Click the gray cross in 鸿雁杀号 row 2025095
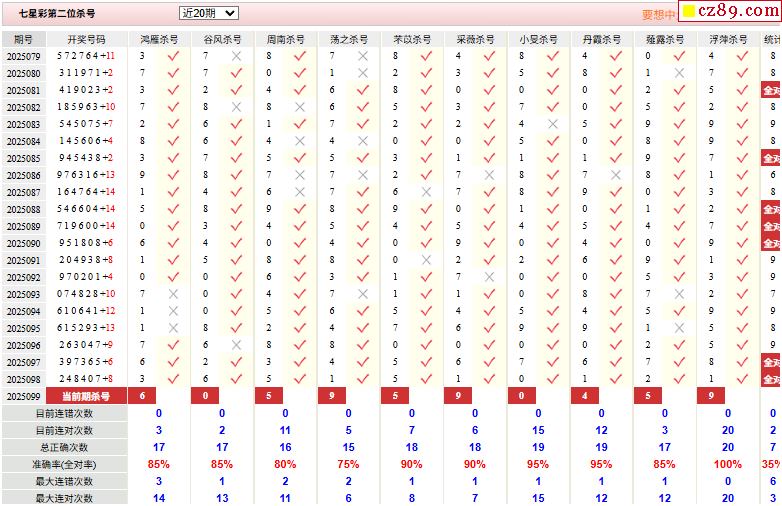The image size is (782, 506). pyautogui.click(x=173, y=328)
